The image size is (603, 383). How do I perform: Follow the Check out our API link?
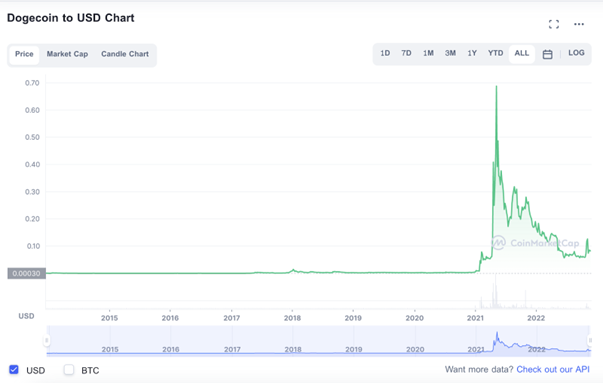(553, 370)
